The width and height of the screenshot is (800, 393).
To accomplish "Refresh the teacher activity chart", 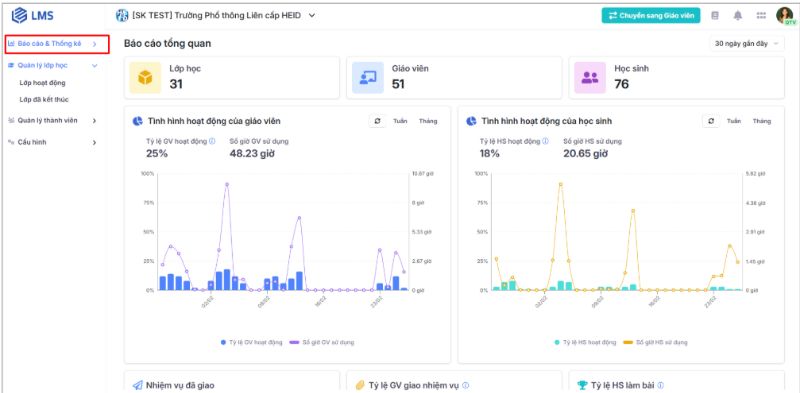I will [377, 121].
